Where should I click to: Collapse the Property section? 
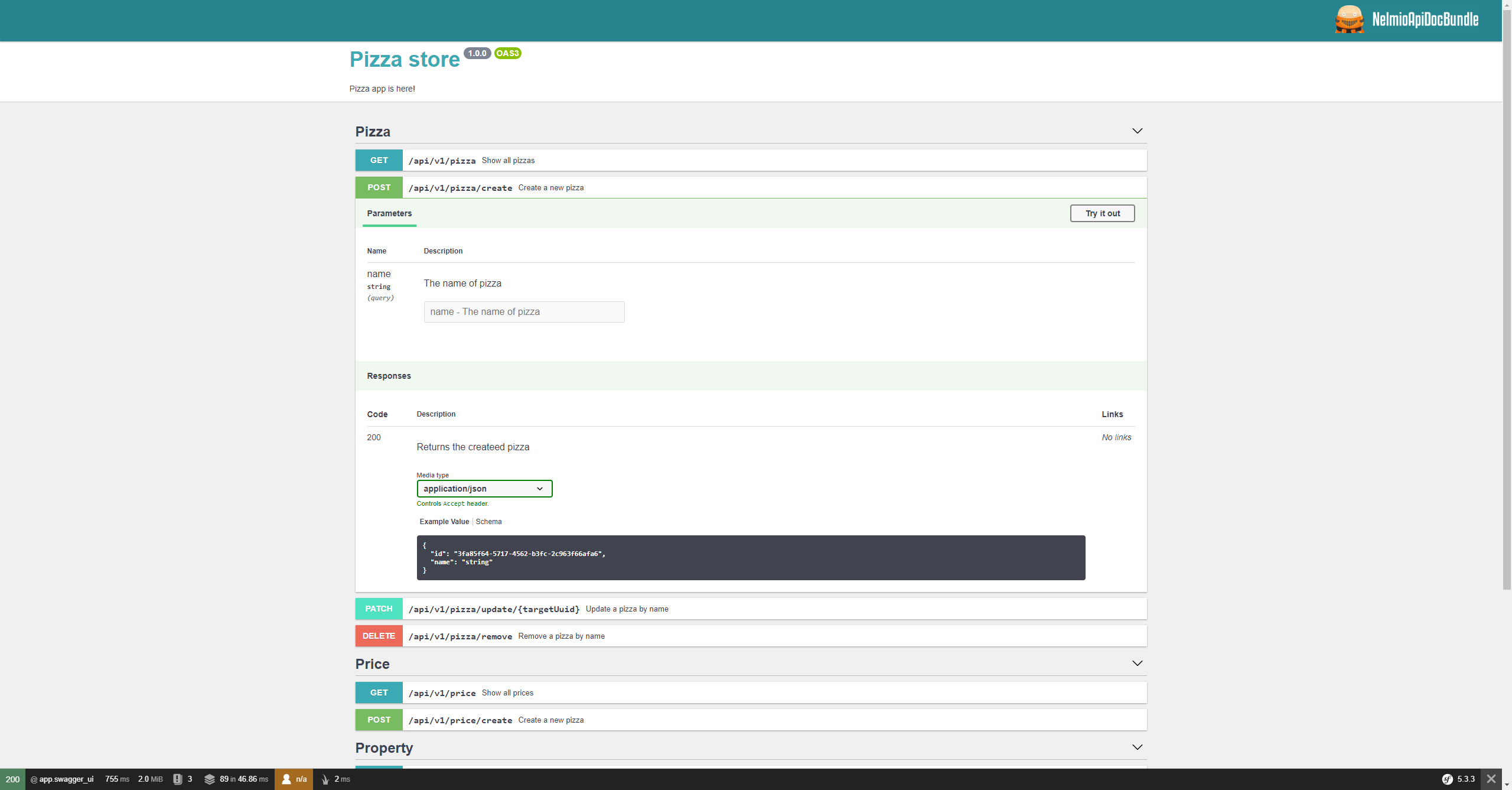pos(1137,747)
